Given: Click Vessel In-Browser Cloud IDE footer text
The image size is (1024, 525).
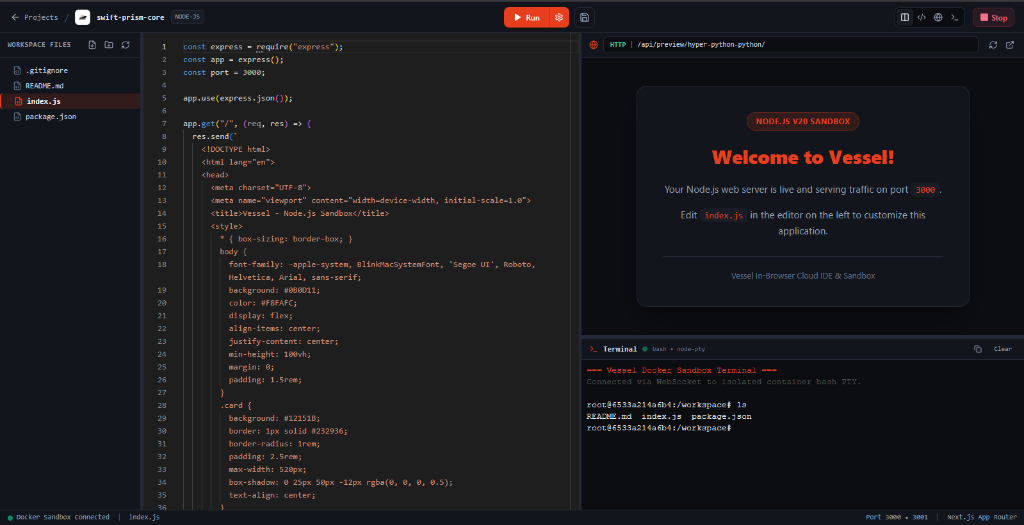Looking at the screenshot, I should (x=803, y=276).
